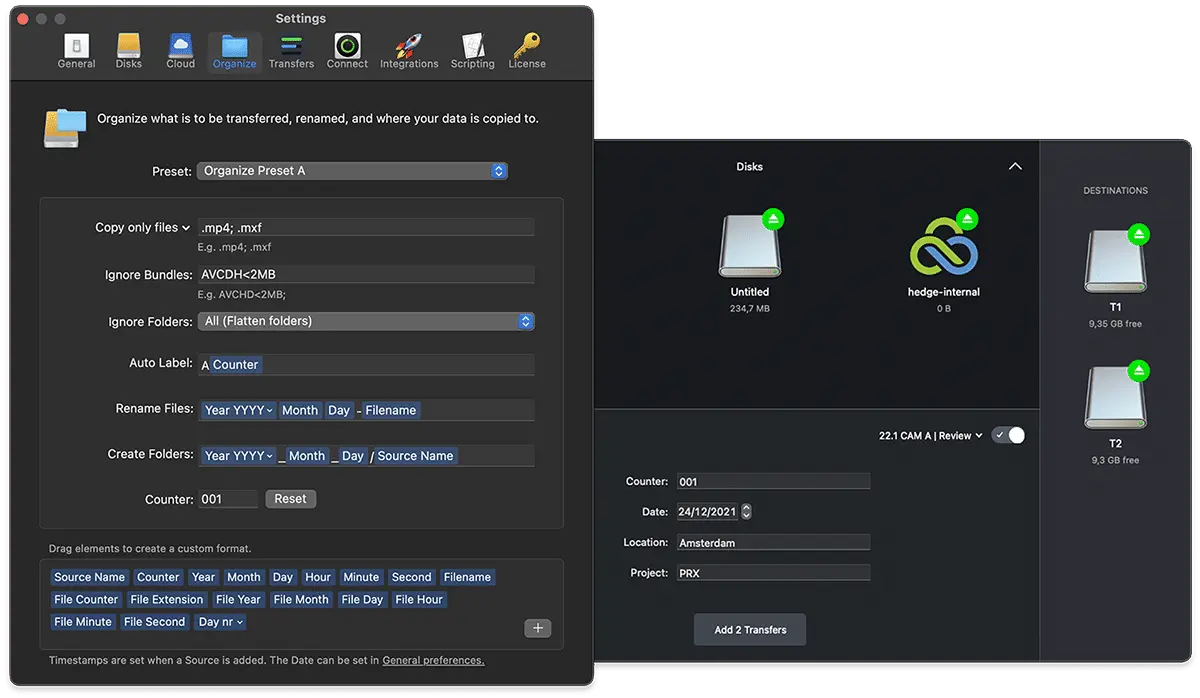Open the Integrations rocket tab
Screen dimensions: 1200x698
pyautogui.click(x=409, y=51)
